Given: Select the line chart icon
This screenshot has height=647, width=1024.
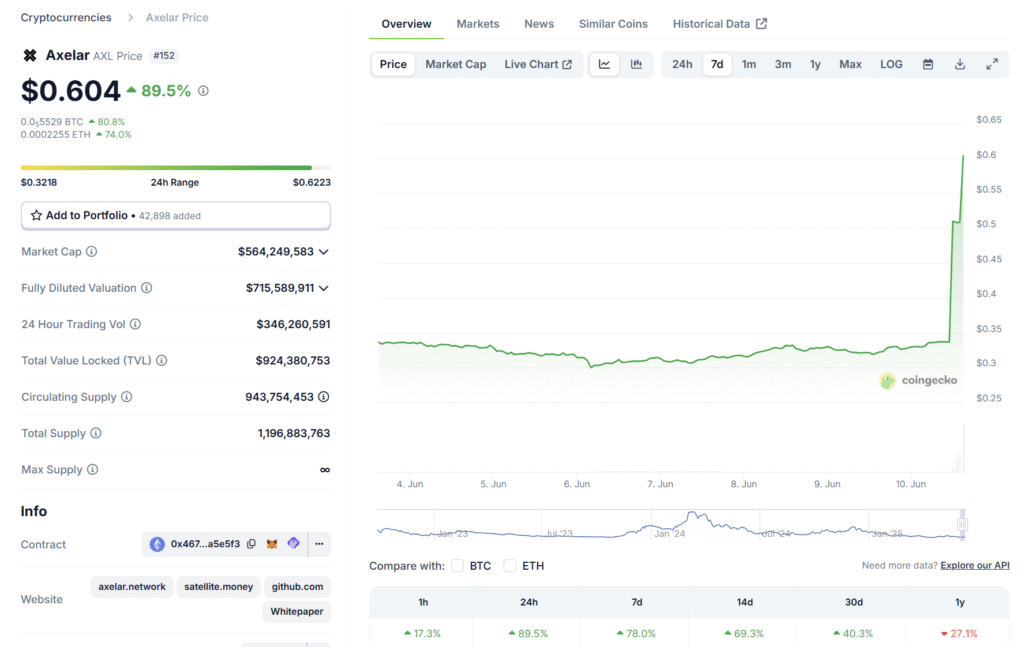Looking at the screenshot, I should [604, 64].
